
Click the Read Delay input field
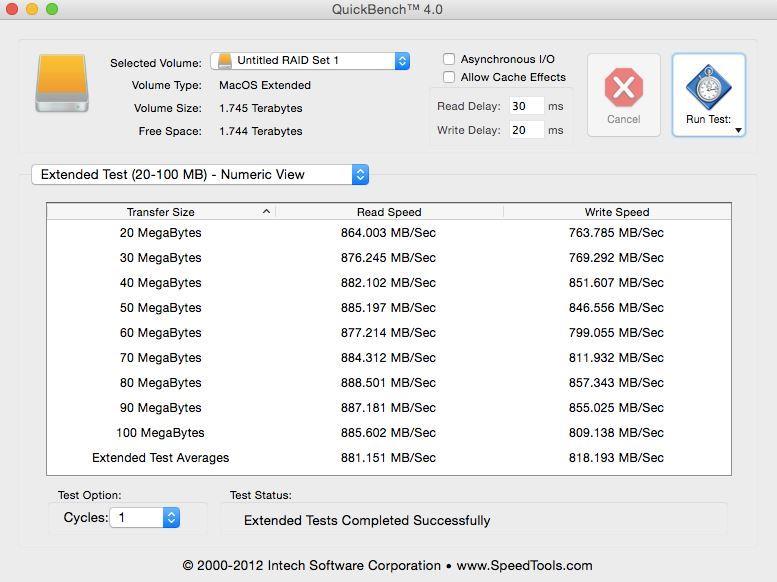525,106
